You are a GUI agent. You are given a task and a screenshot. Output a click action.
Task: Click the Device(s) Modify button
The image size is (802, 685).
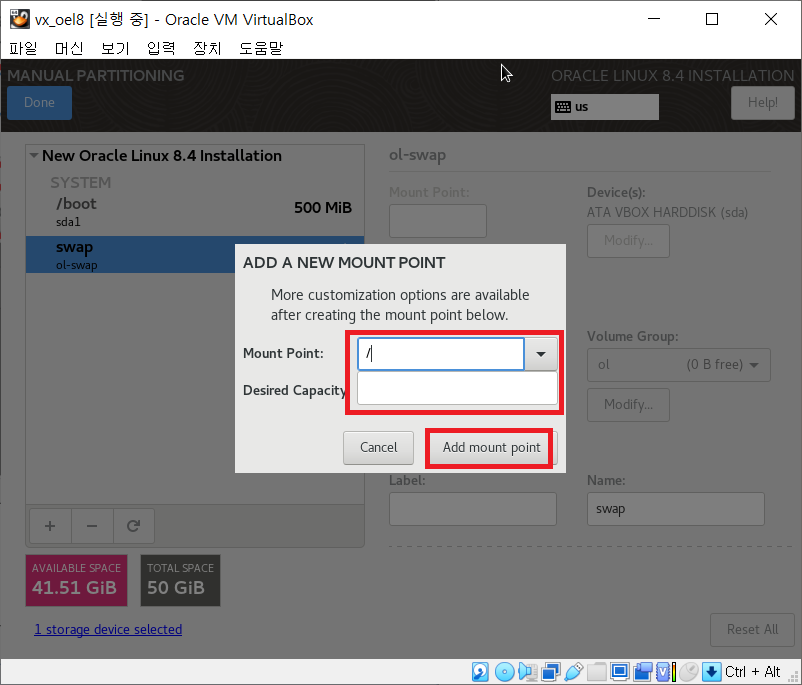click(x=628, y=240)
